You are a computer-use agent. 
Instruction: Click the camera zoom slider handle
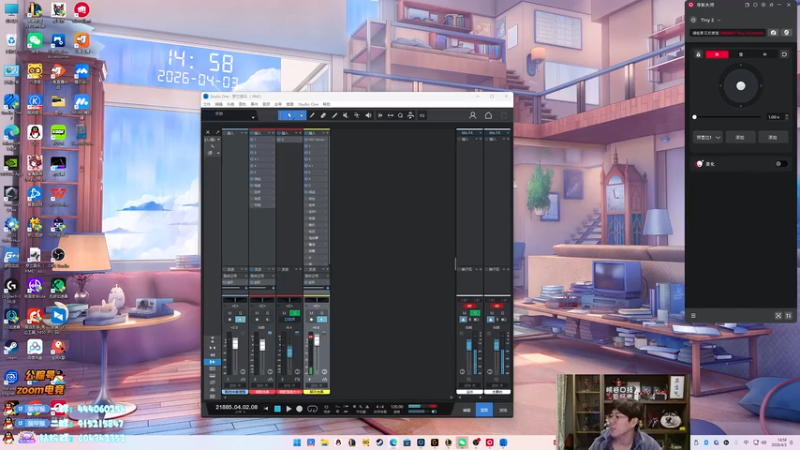[x=694, y=117]
